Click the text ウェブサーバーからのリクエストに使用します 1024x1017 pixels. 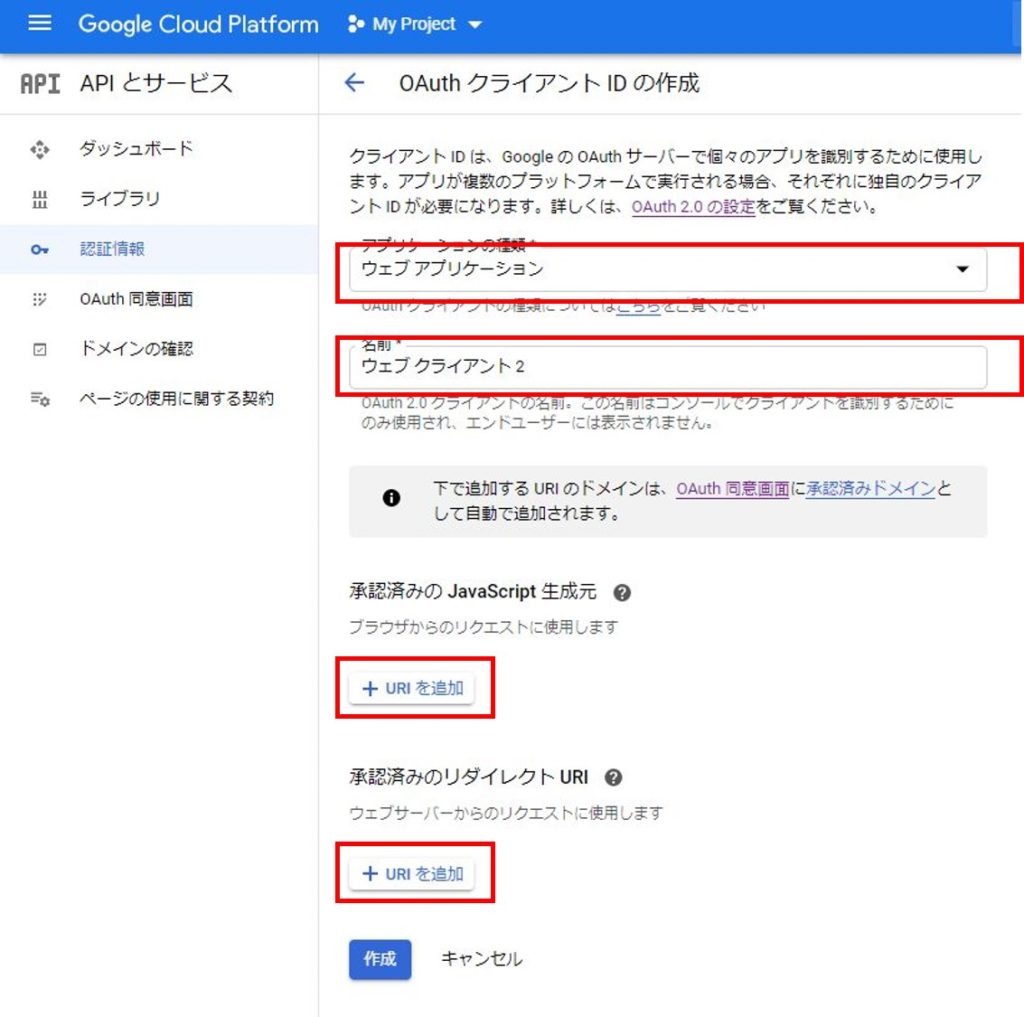(506, 813)
